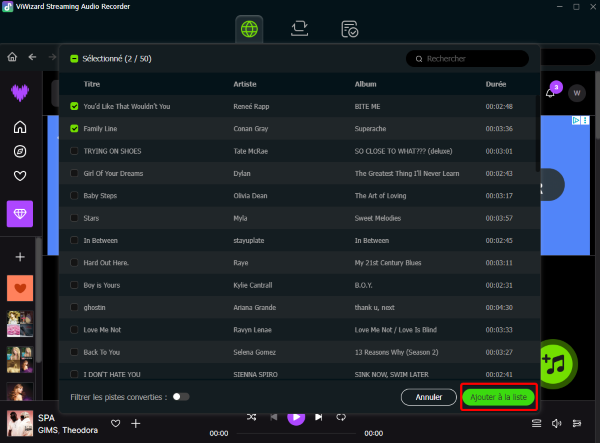Click the green add music floating button
Image resolution: width=600 pixels, height=443 pixels.
554,361
